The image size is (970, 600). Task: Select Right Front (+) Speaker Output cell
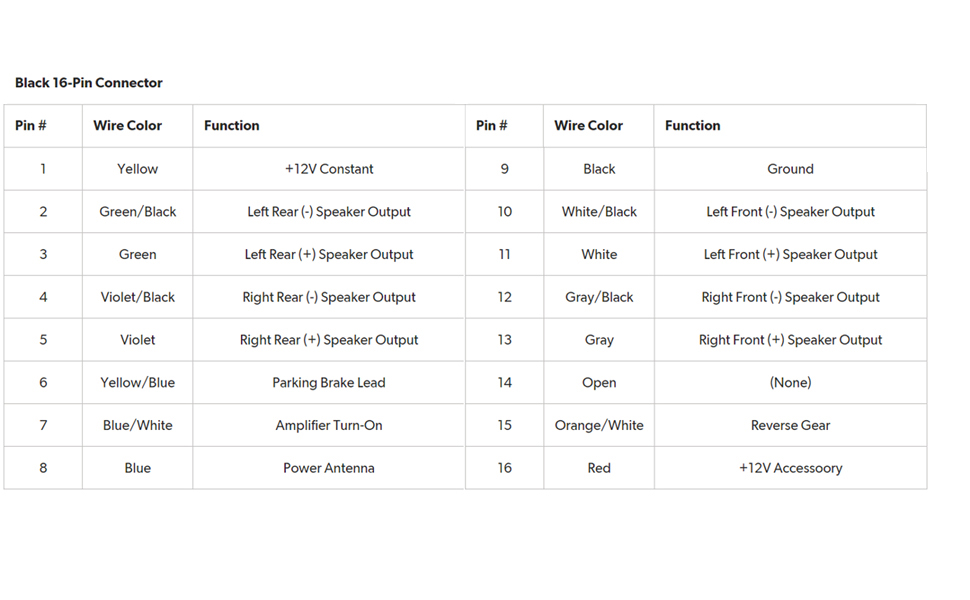coord(790,340)
